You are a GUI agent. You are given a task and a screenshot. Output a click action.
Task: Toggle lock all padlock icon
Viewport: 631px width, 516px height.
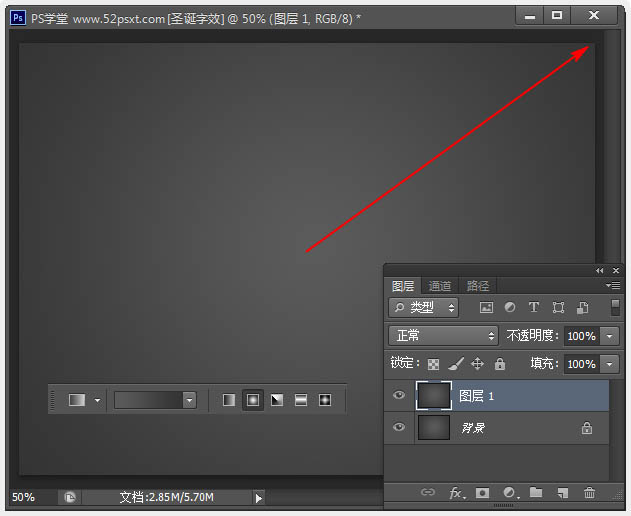[500, 364]
